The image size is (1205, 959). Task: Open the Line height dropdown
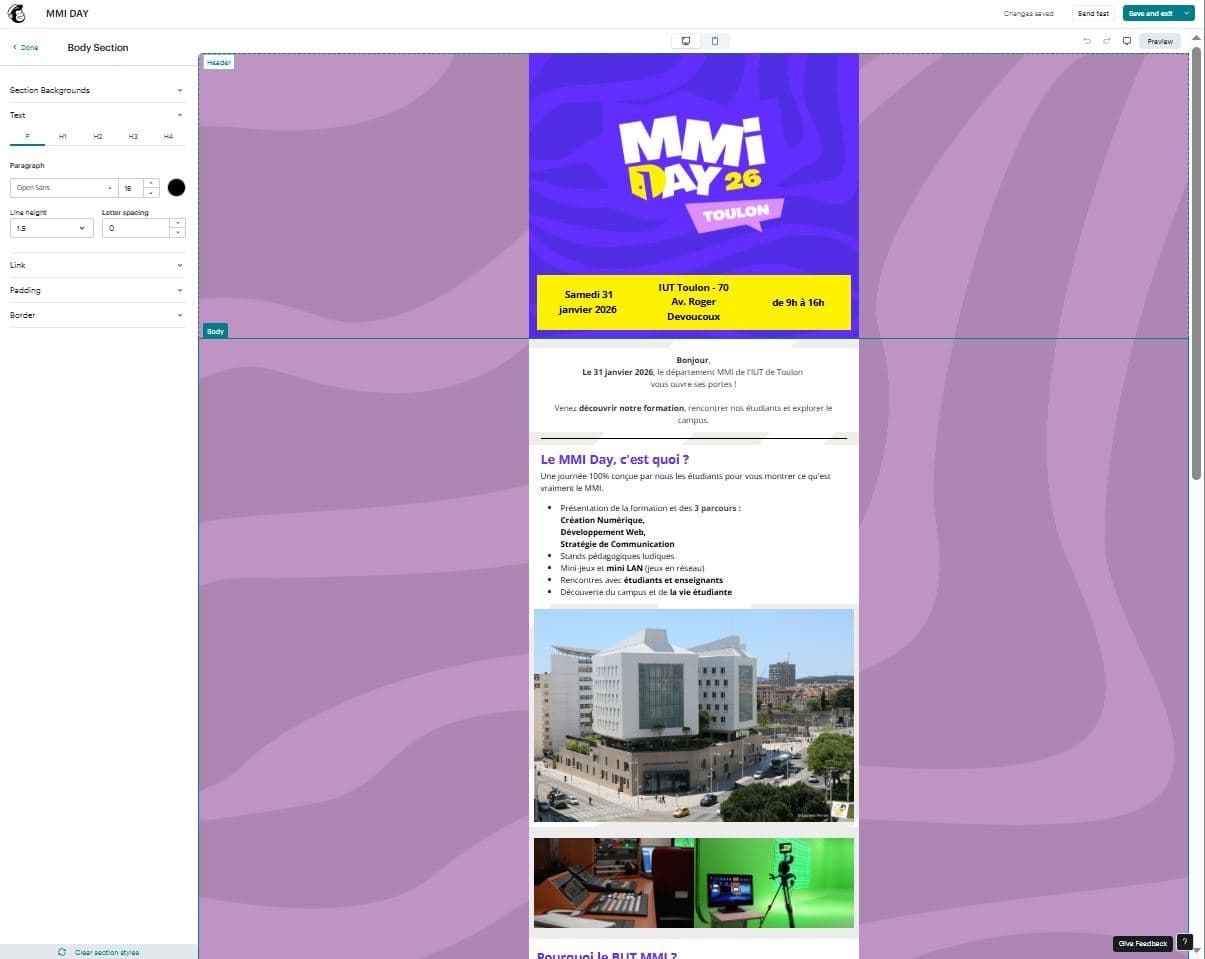(x=52, y=228)
